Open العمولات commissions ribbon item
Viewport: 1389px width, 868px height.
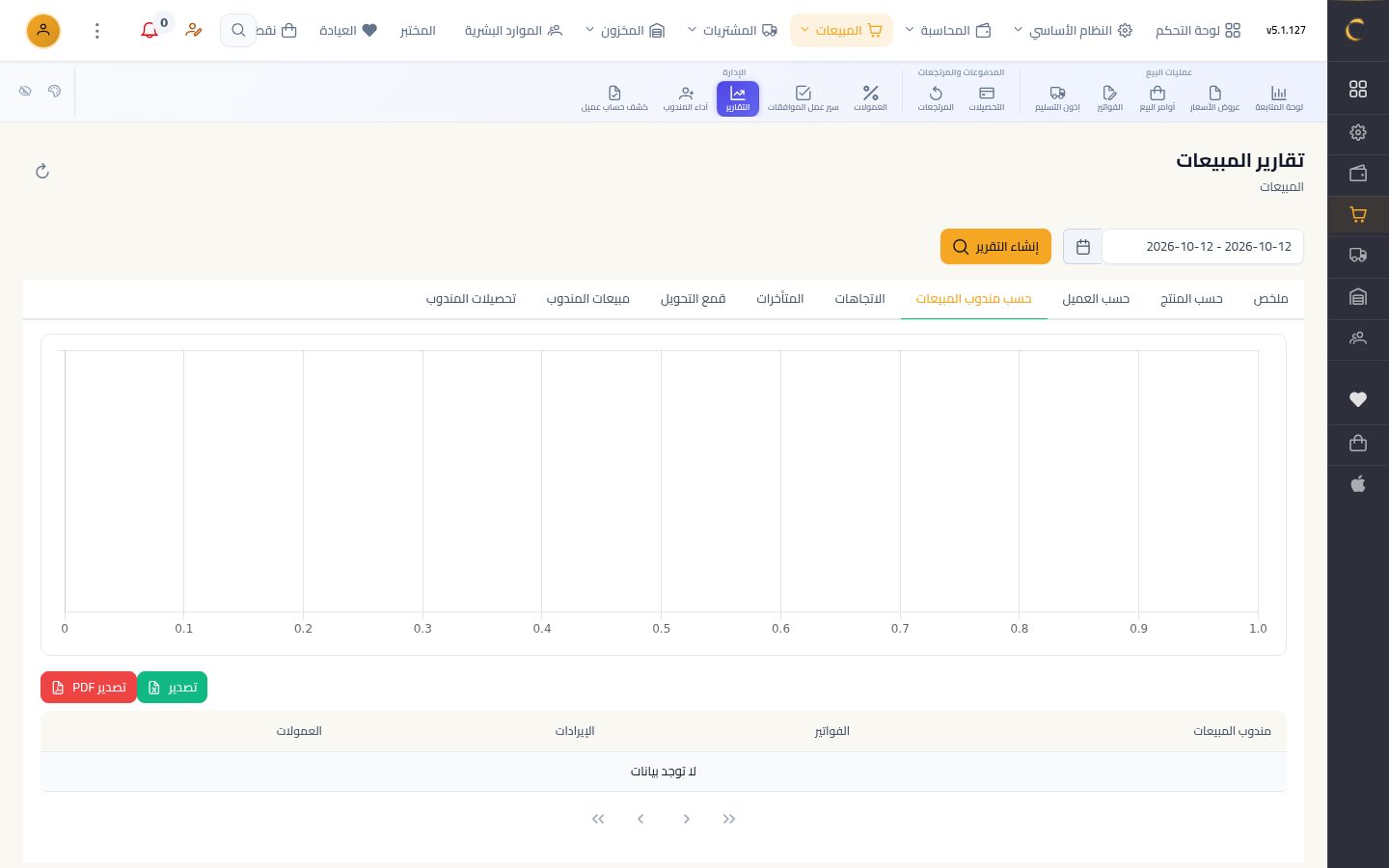tap(871, 98)
